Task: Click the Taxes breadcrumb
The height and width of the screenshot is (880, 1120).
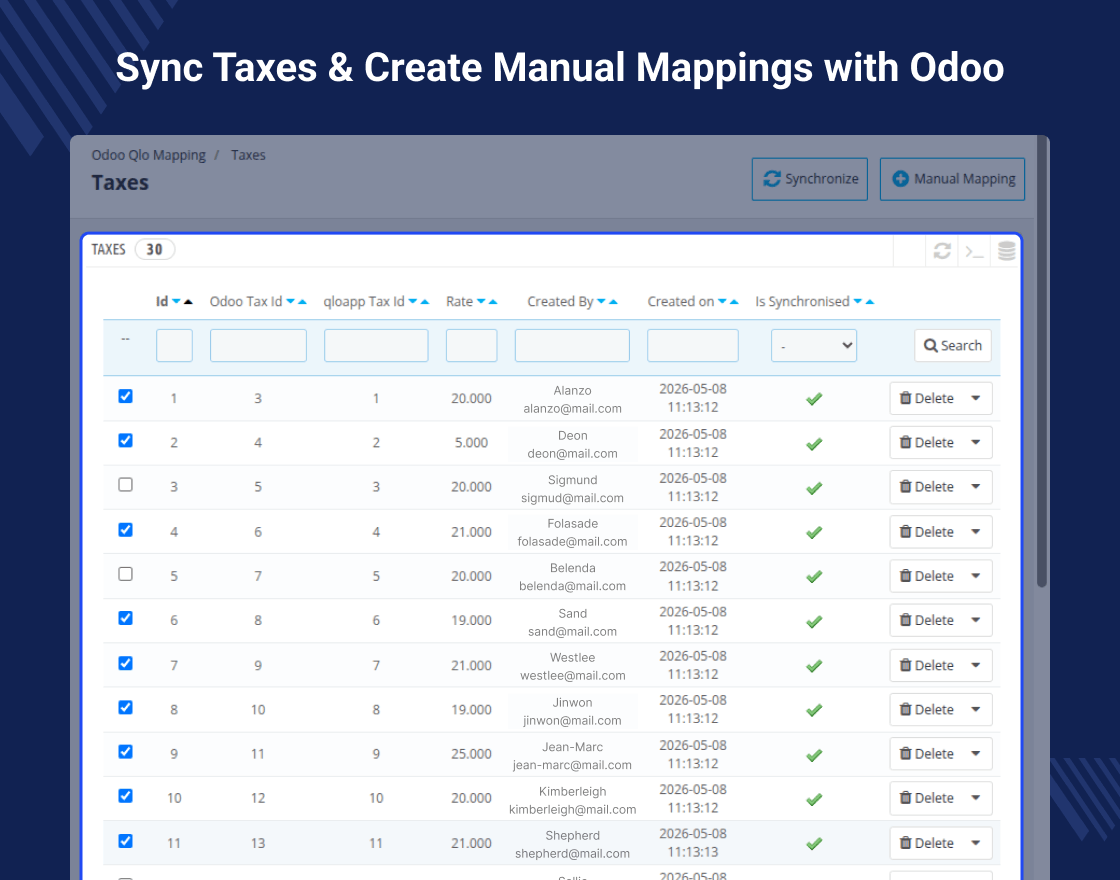Action: (x=248, y=155)
